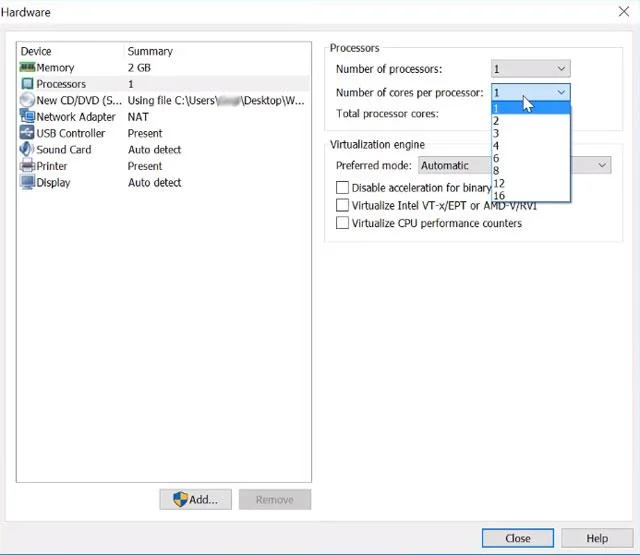The image size is (640, 555).
Task: Click the Sound Card speaker icon
Action: click(26, 149)
